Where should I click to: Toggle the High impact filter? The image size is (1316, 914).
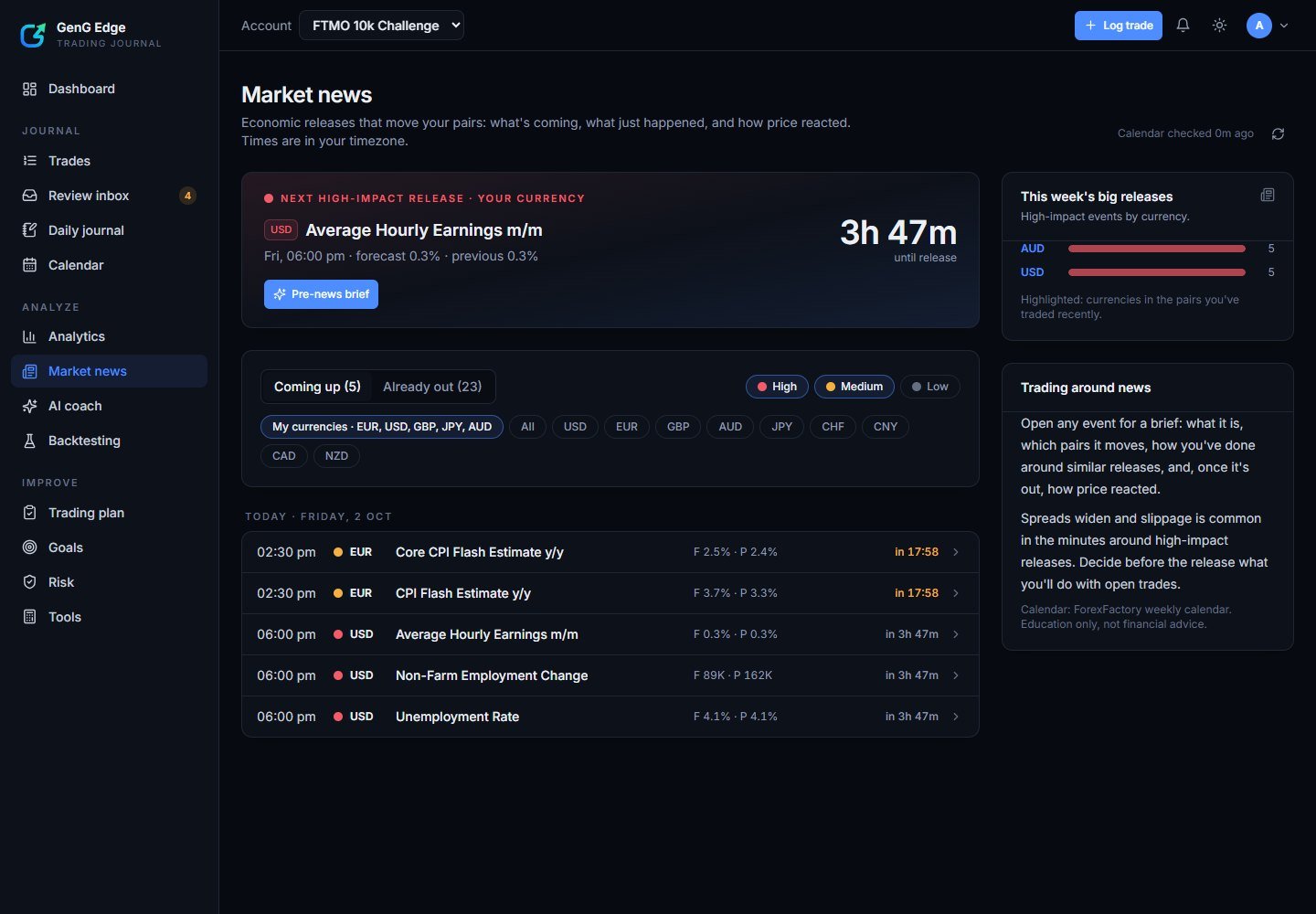pyautogui.click(x=777, y=387)
